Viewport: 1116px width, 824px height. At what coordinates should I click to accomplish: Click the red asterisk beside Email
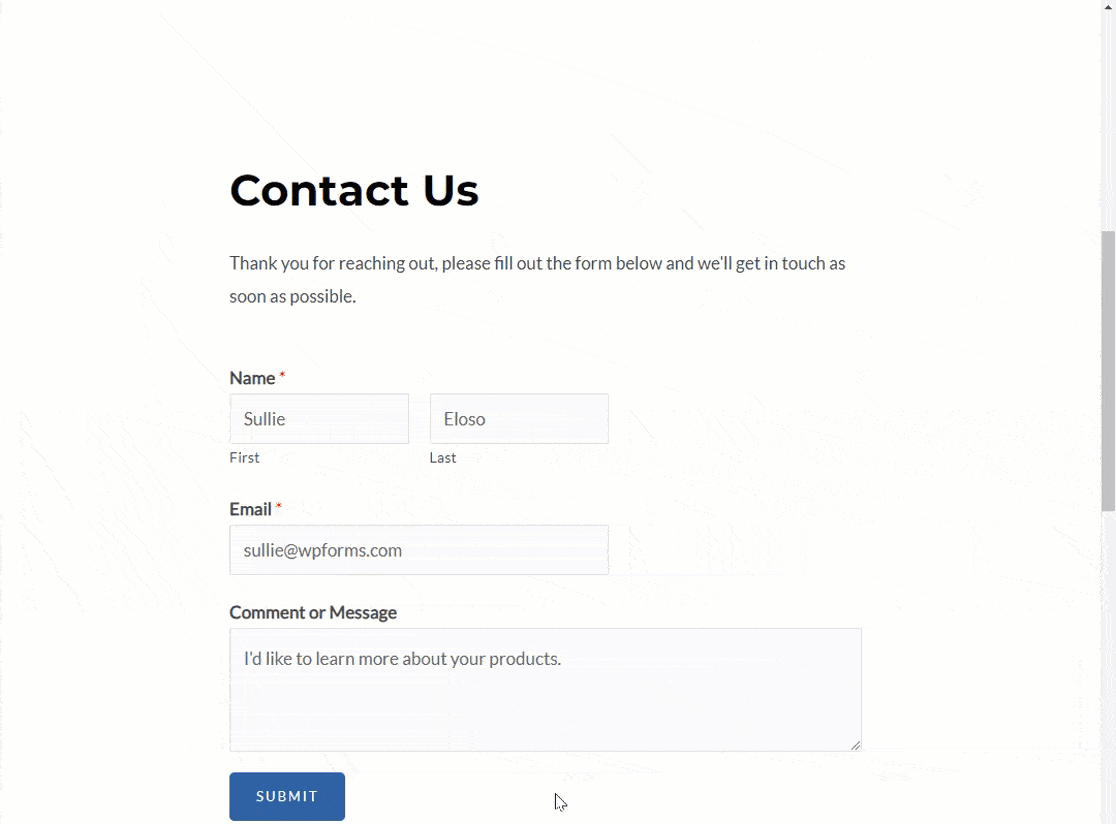tap(279, 507)
